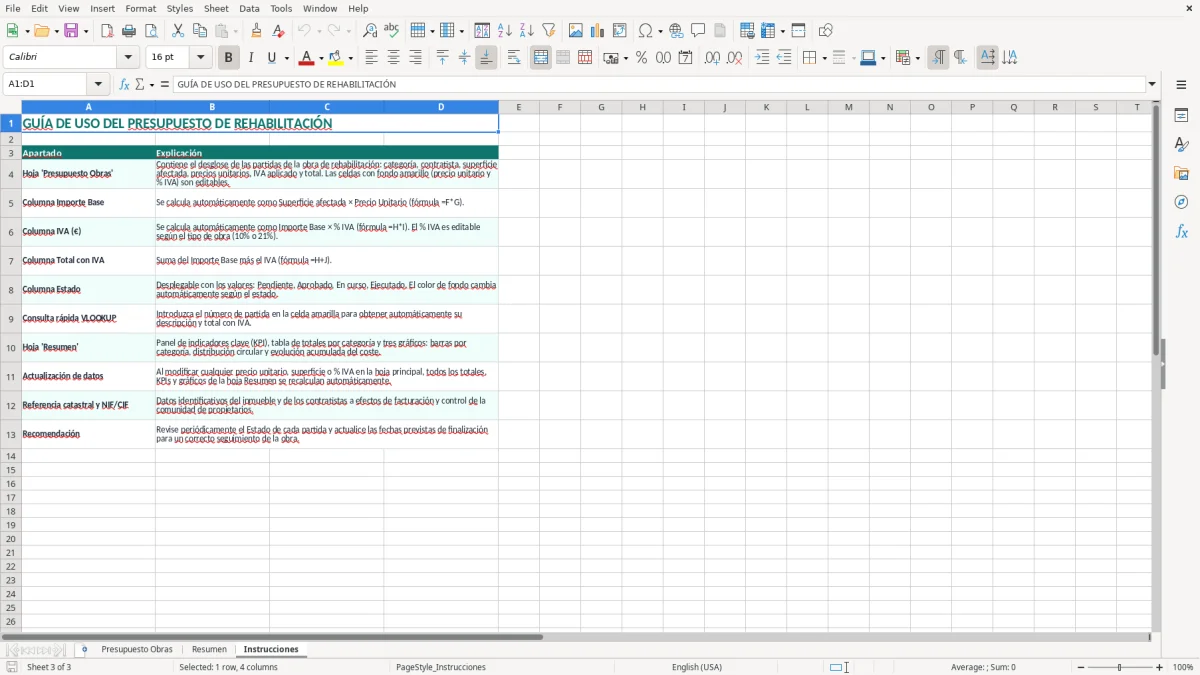Click Sort Ascending icon

[505, 31]
